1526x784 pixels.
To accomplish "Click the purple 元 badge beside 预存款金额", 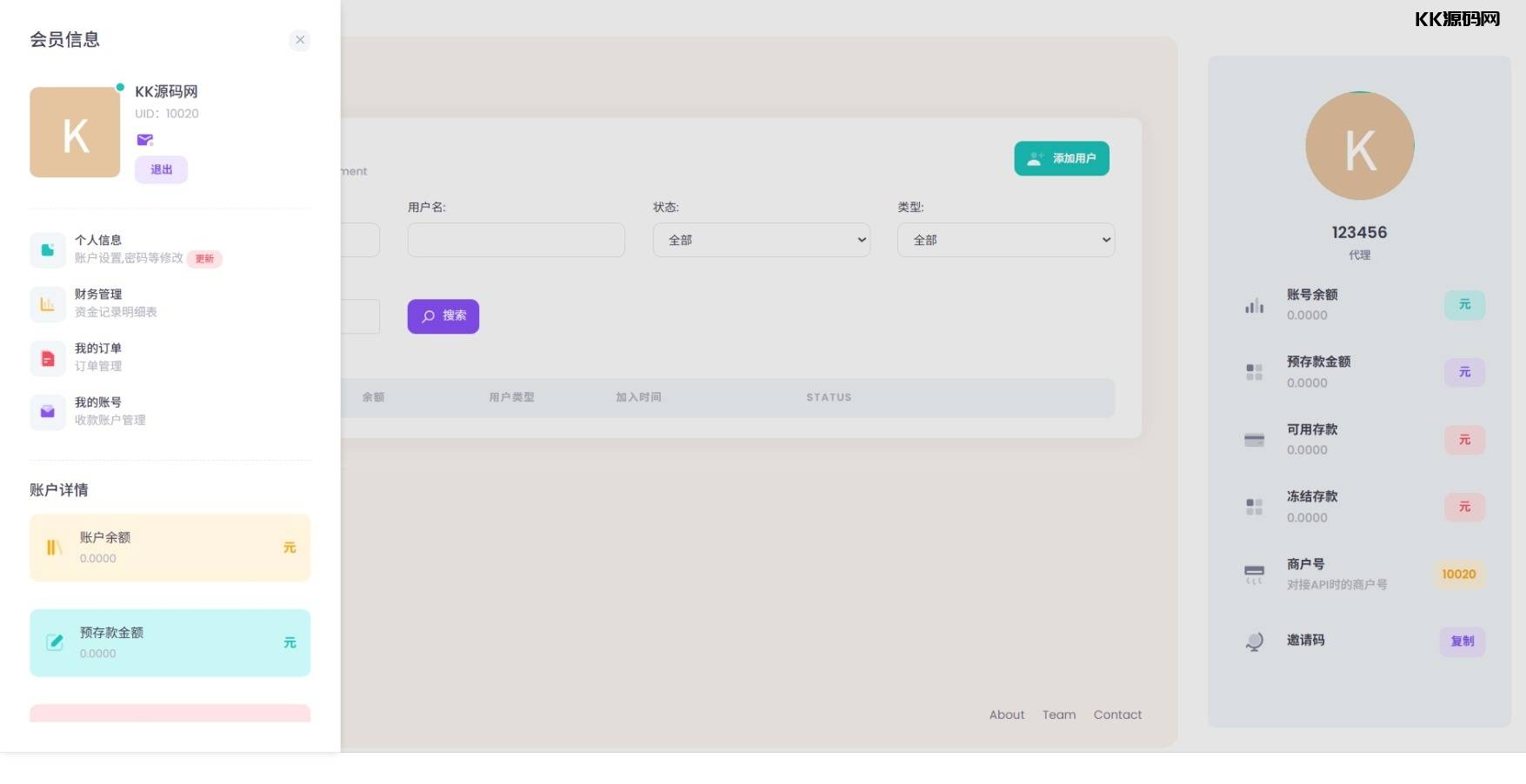I will [1464, 372].
